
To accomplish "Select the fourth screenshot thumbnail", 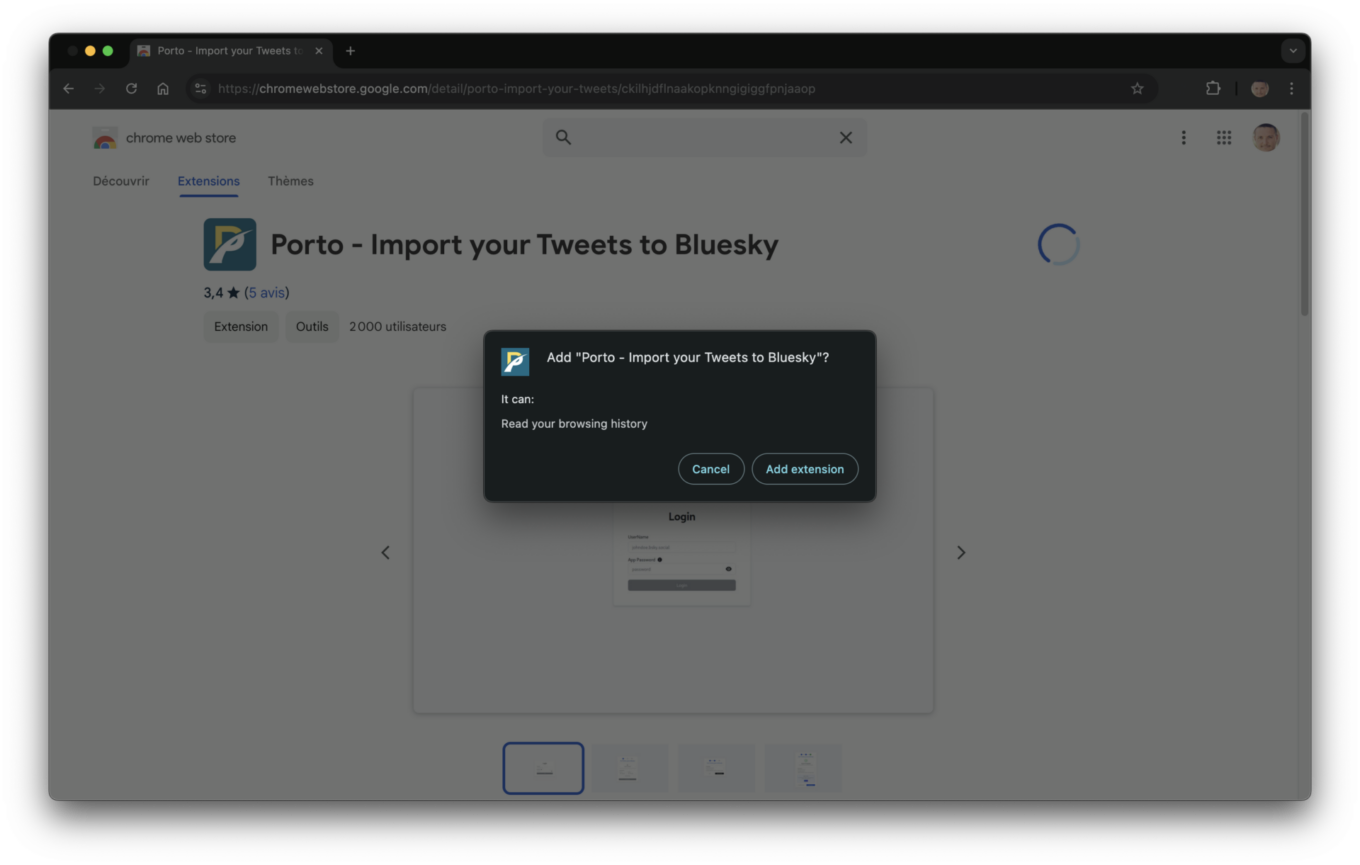I will point(804,768).
